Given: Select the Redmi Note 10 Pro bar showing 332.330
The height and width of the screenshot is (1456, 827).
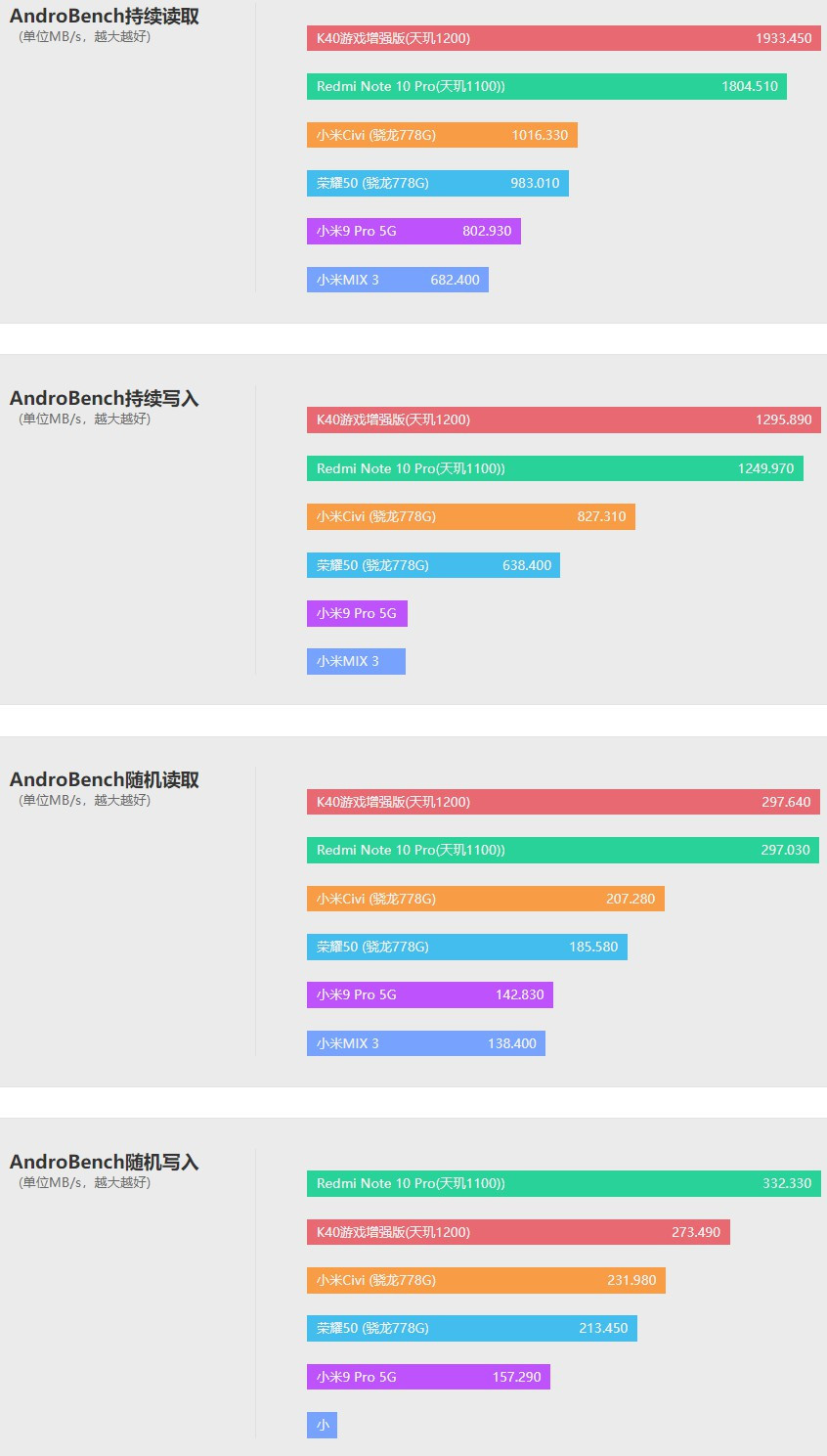Looking at the screenshot, I should 564,1183.
